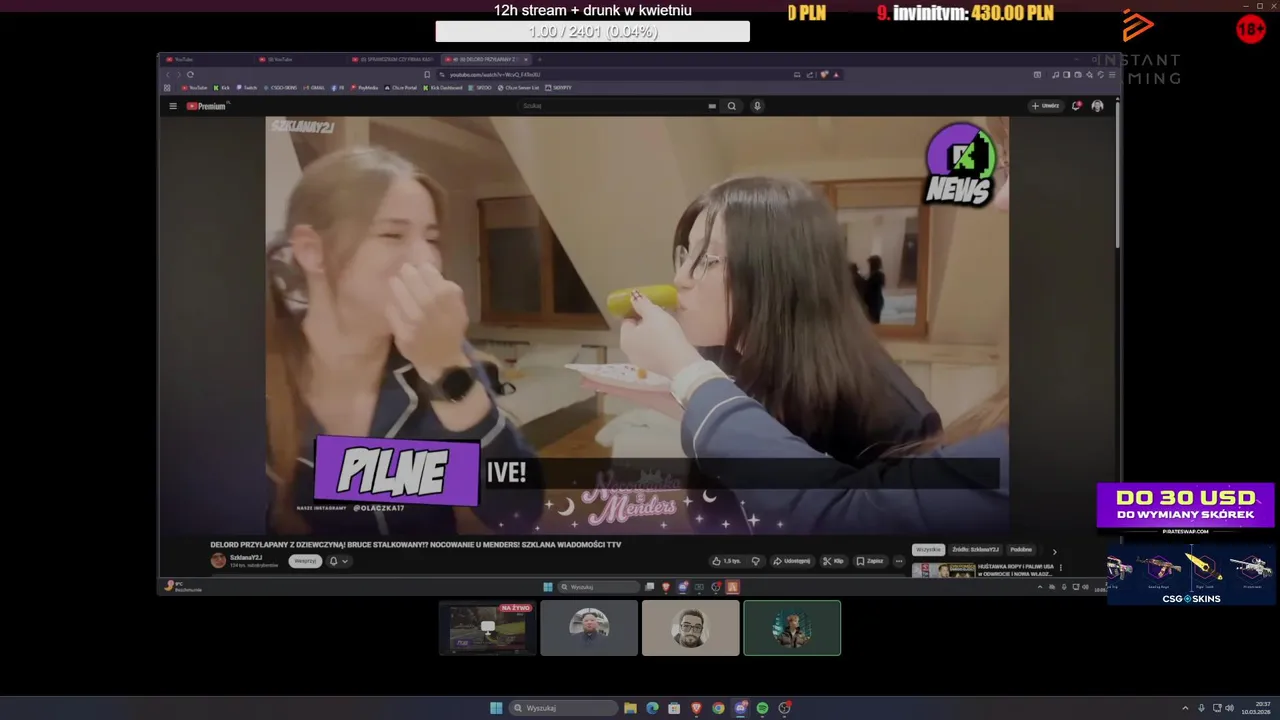Select the participant tile with suited man avatar
This screenshot has height=720, width=1280.
(x=589, y=628)
